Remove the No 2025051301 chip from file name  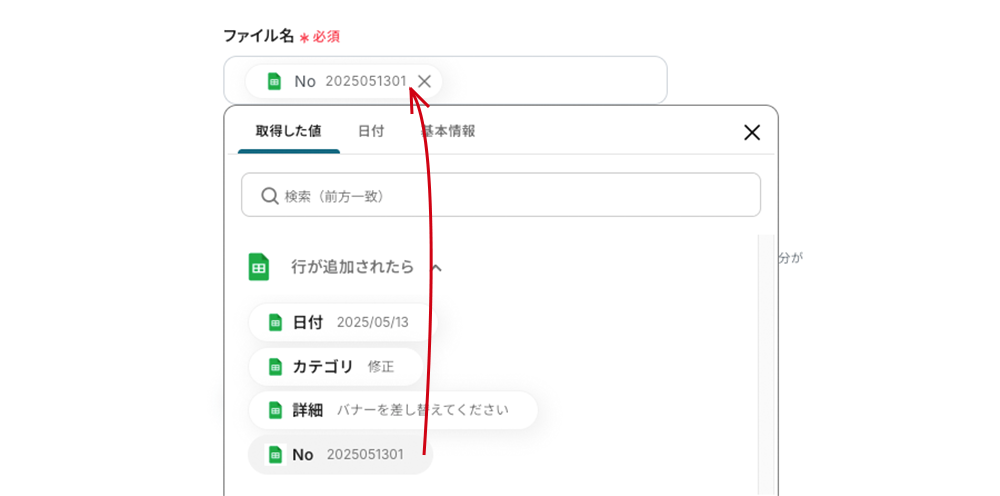[x=424, y=81]
